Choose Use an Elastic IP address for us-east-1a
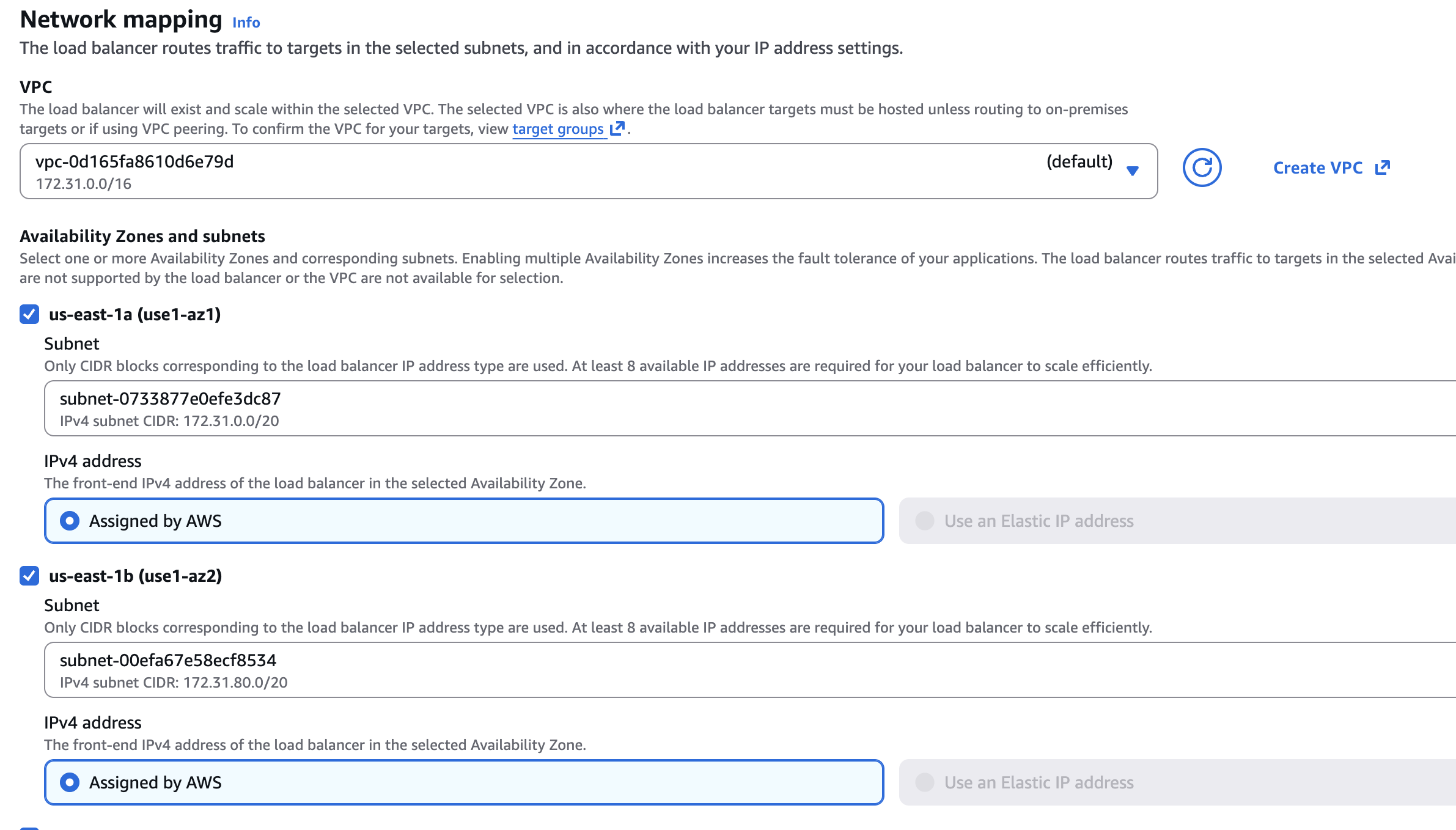Image resolution: width=1456 pixels, height=830 pixels. pos(925,521)
